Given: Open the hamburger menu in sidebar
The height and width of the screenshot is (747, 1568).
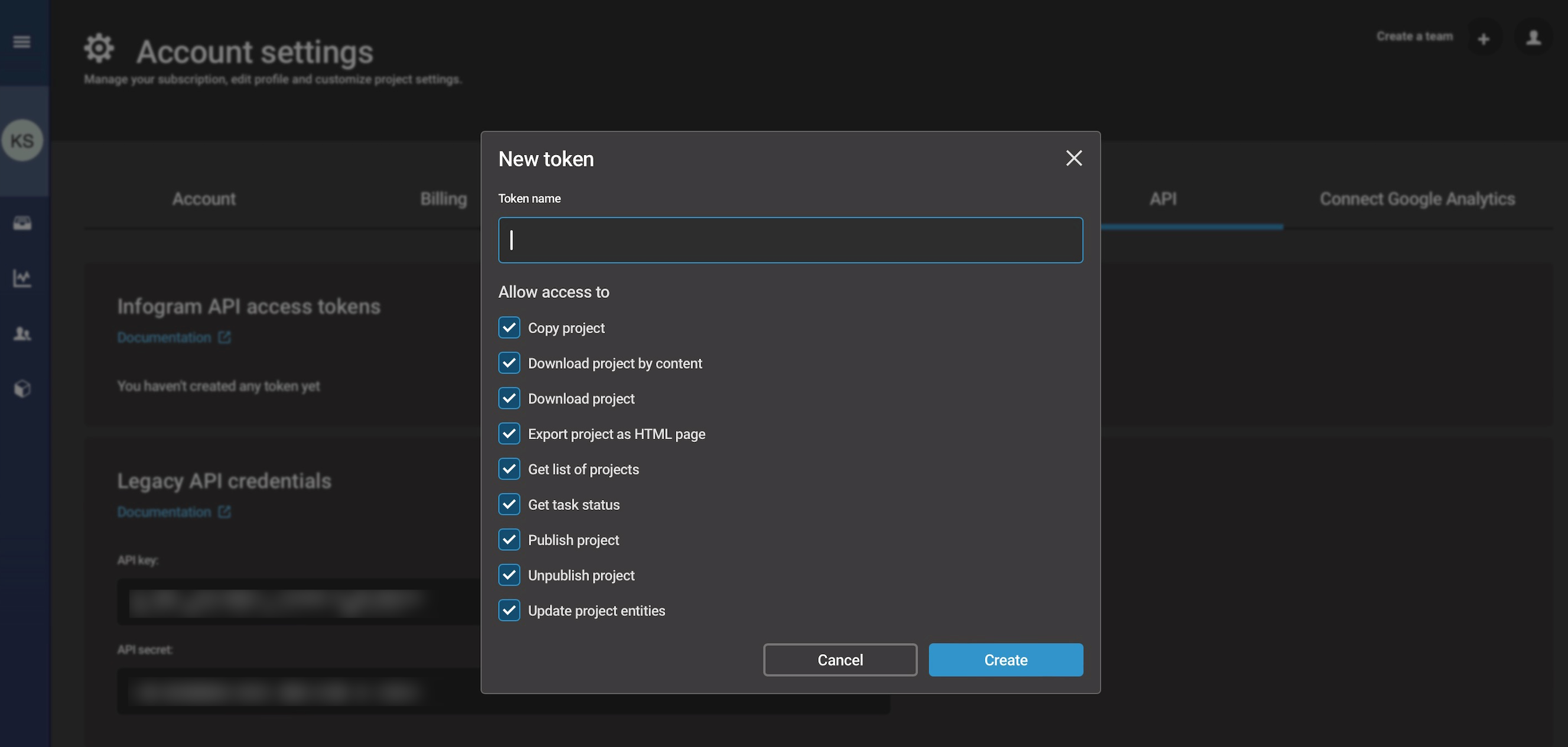Looking at the screenshot, I should coord(22,42).
